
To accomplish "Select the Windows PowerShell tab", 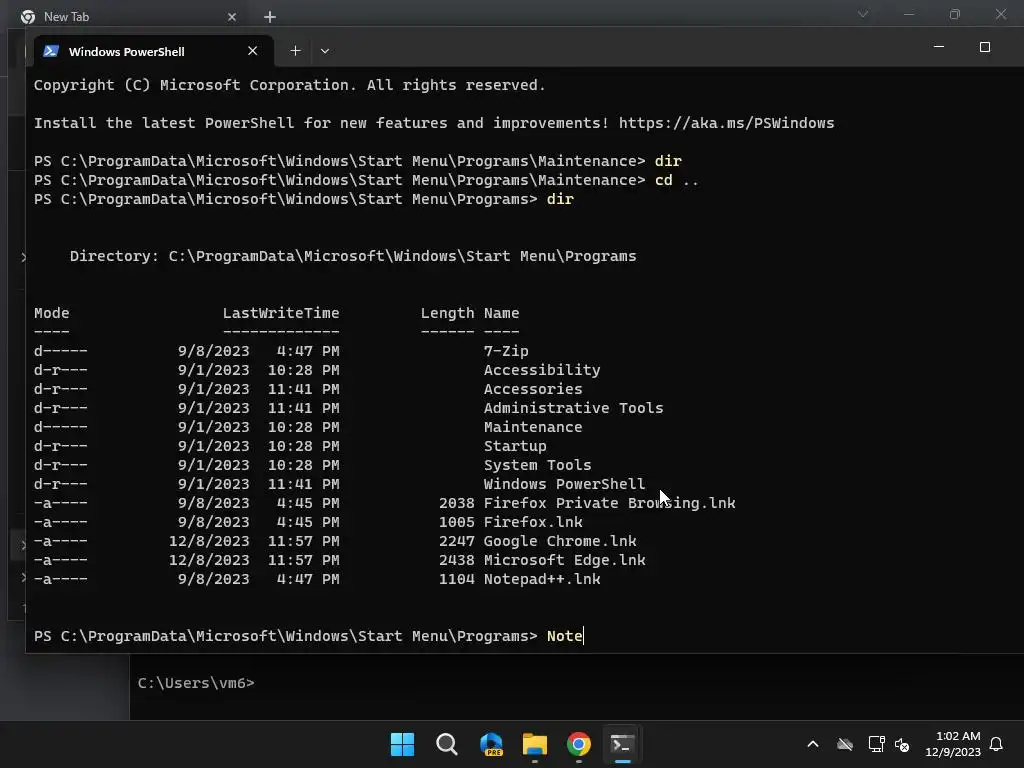I will tap(152, 51).
